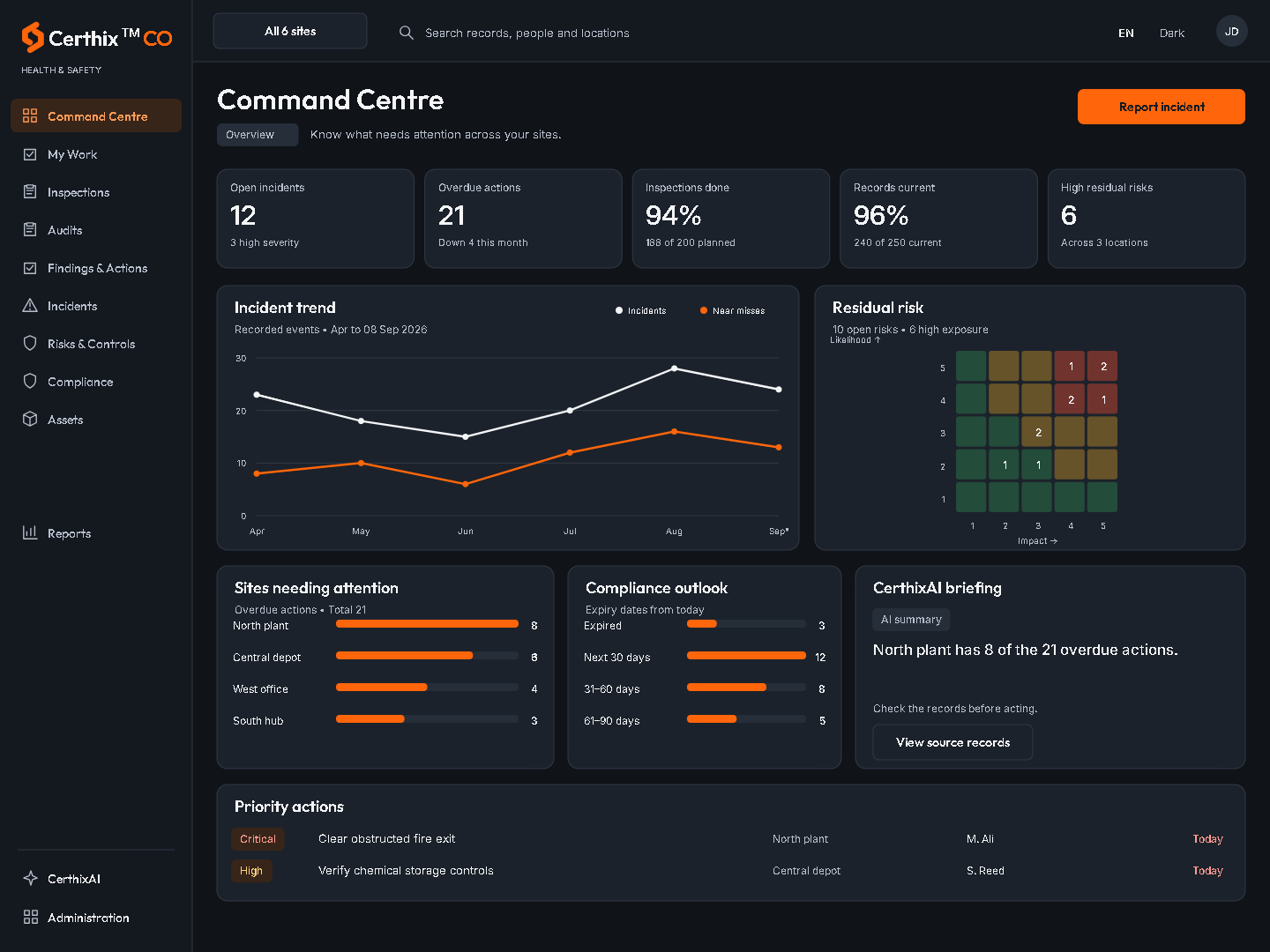
Task: Select risk cell likelihood 2 impact 2
Action: tap(1004, 465)
